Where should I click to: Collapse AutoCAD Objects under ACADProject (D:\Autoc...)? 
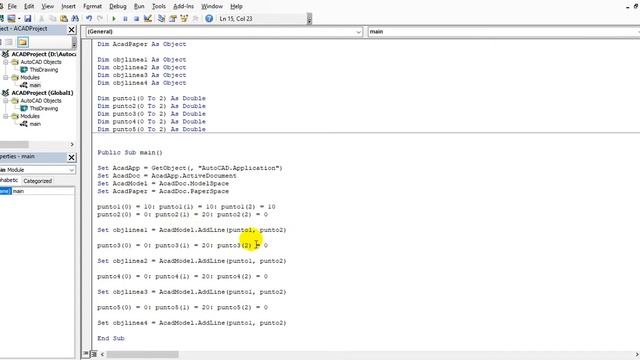coord(6,62)
